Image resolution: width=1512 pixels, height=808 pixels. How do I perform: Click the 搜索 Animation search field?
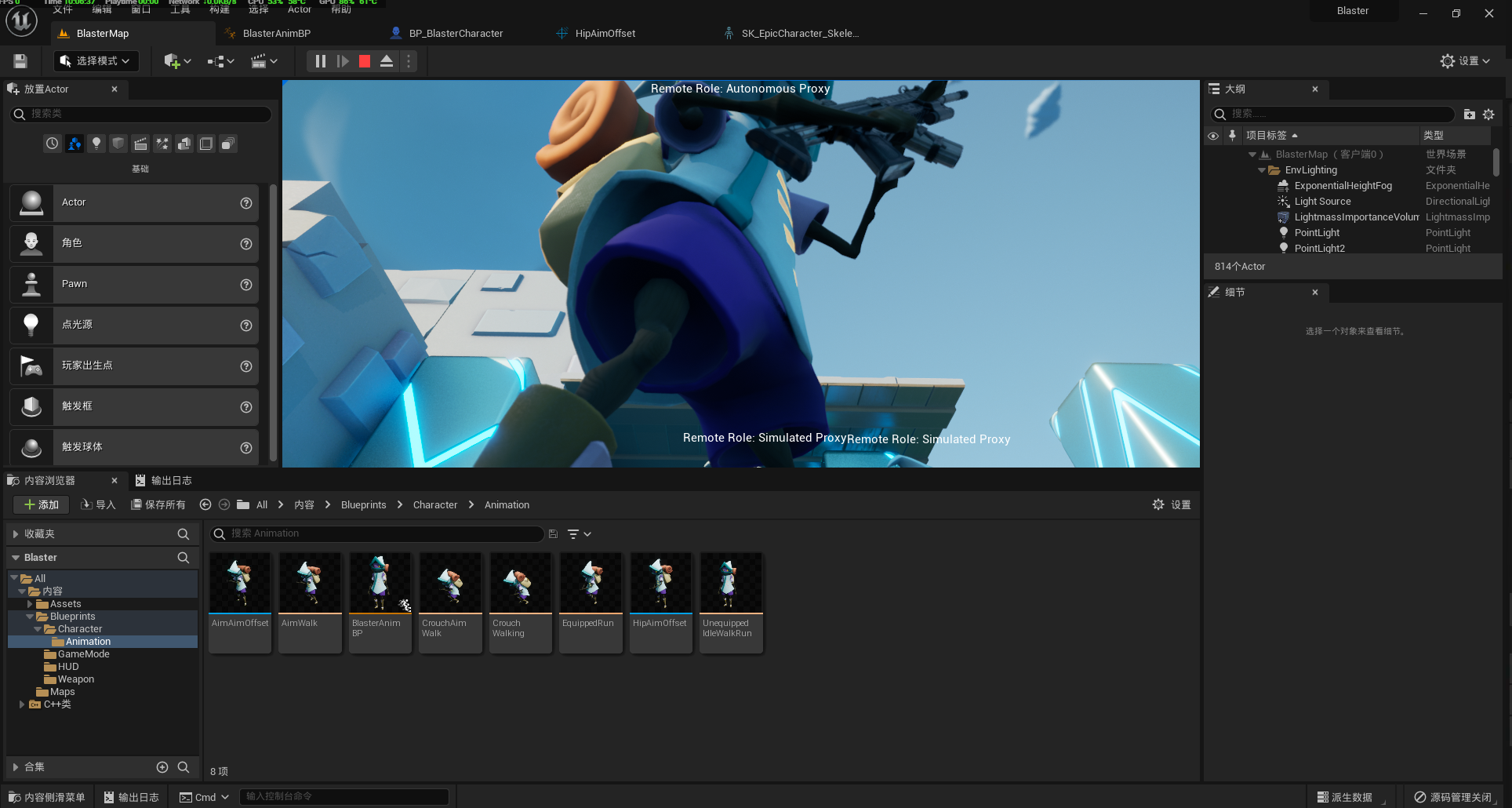(x=377, y=534)
